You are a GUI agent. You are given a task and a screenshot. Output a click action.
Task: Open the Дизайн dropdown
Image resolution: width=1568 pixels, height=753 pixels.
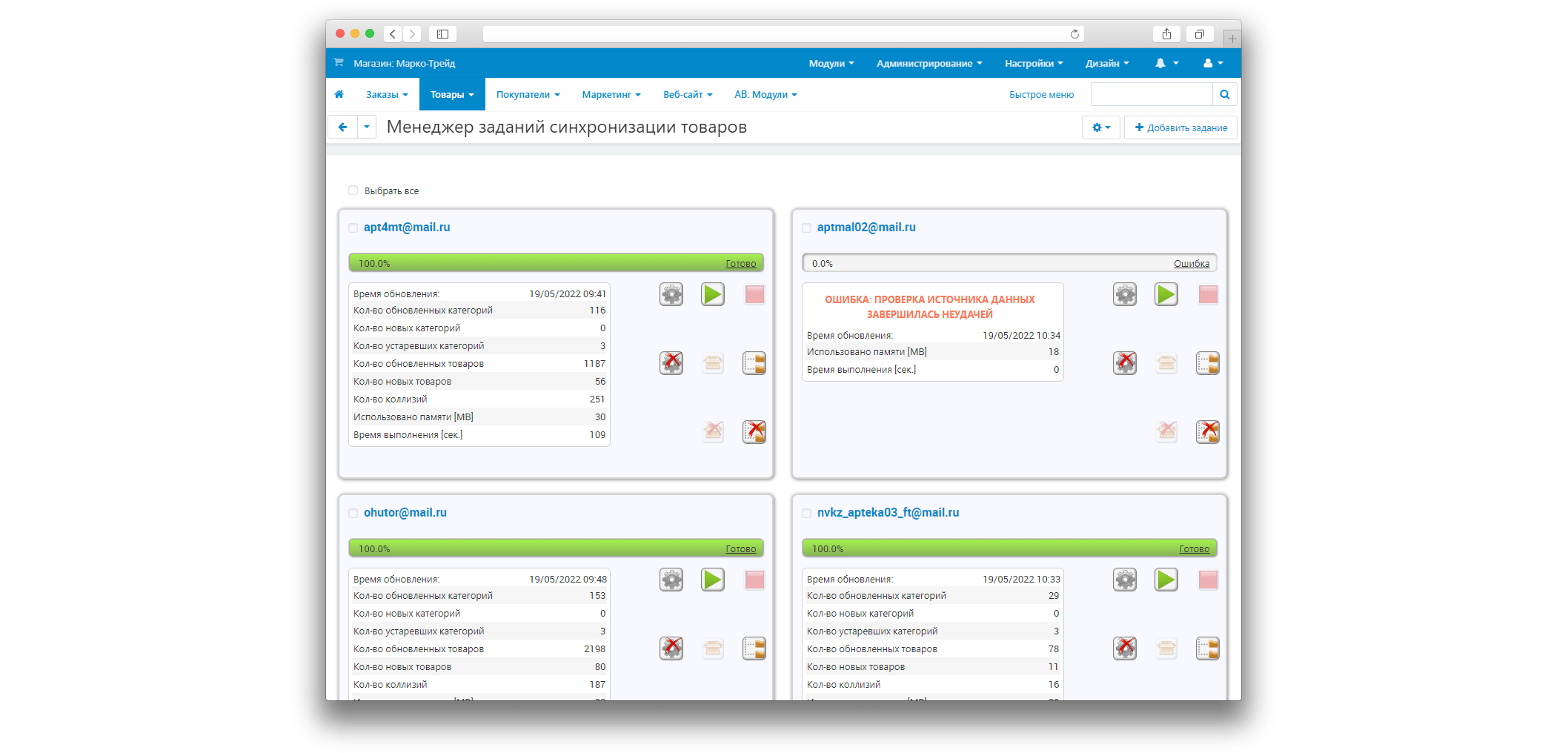tap(1107, 63)
